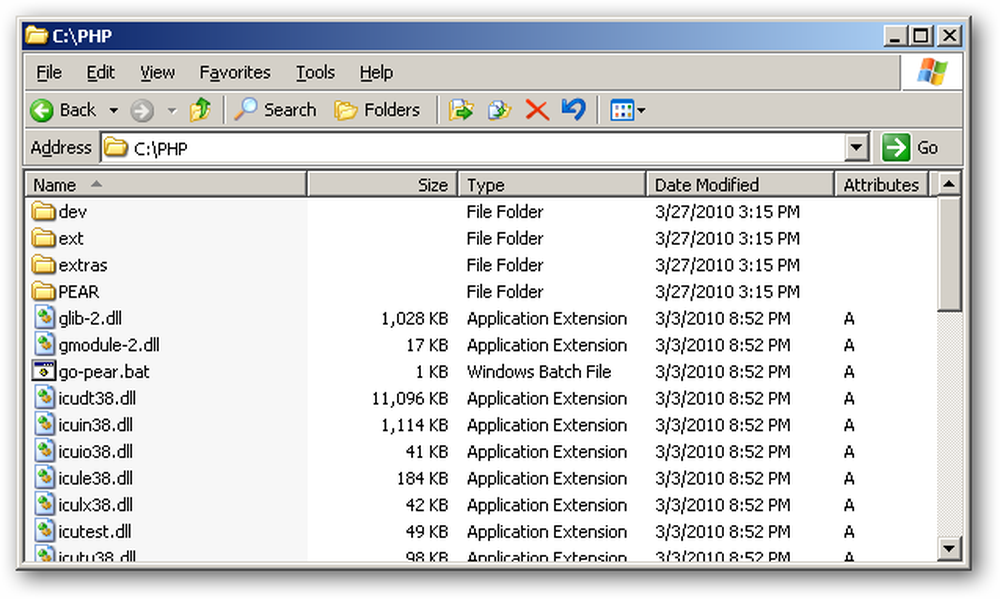Select the gmodule-2.dll file icon
This screenshot has height=599, width=1000.
point(45,344)
